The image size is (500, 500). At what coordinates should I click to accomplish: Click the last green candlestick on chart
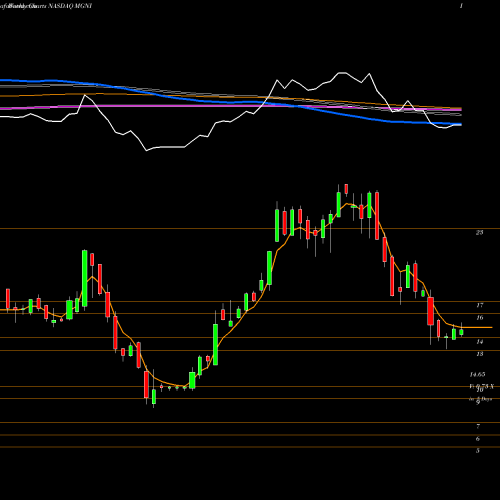coord(461,332)
